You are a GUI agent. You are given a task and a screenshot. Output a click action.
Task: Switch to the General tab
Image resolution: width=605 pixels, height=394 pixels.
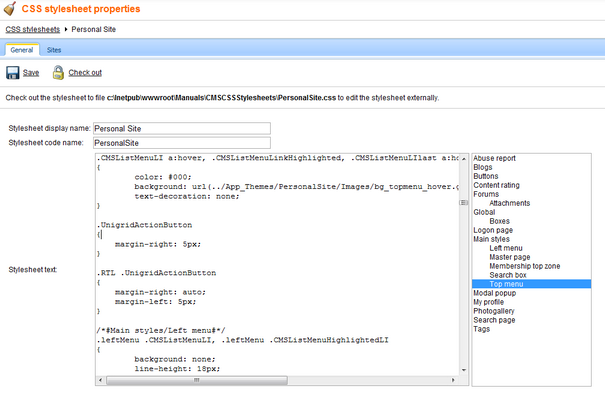(x=22, y=50)
